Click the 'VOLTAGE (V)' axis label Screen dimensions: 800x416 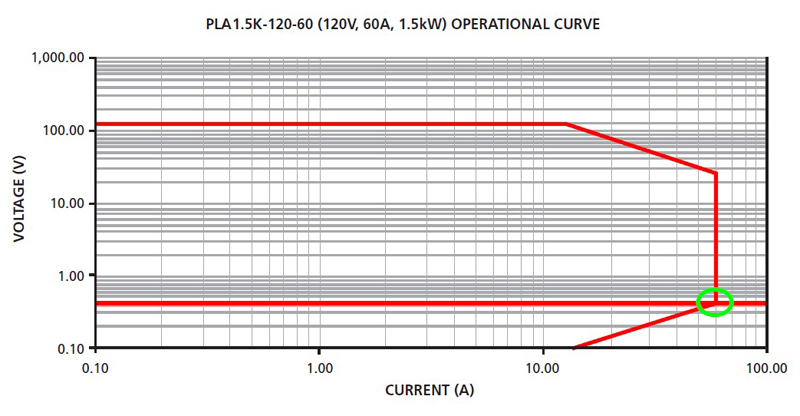[x=19, y=199]
